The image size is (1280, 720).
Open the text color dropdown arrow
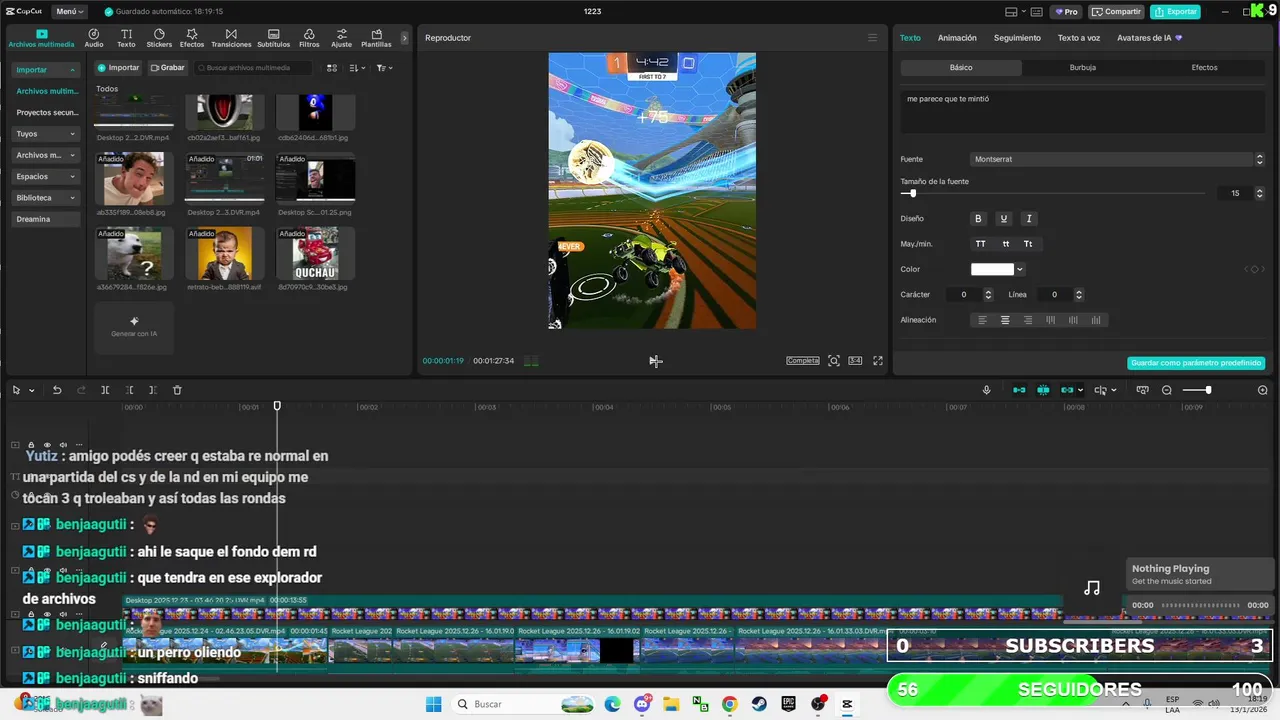1020,269
